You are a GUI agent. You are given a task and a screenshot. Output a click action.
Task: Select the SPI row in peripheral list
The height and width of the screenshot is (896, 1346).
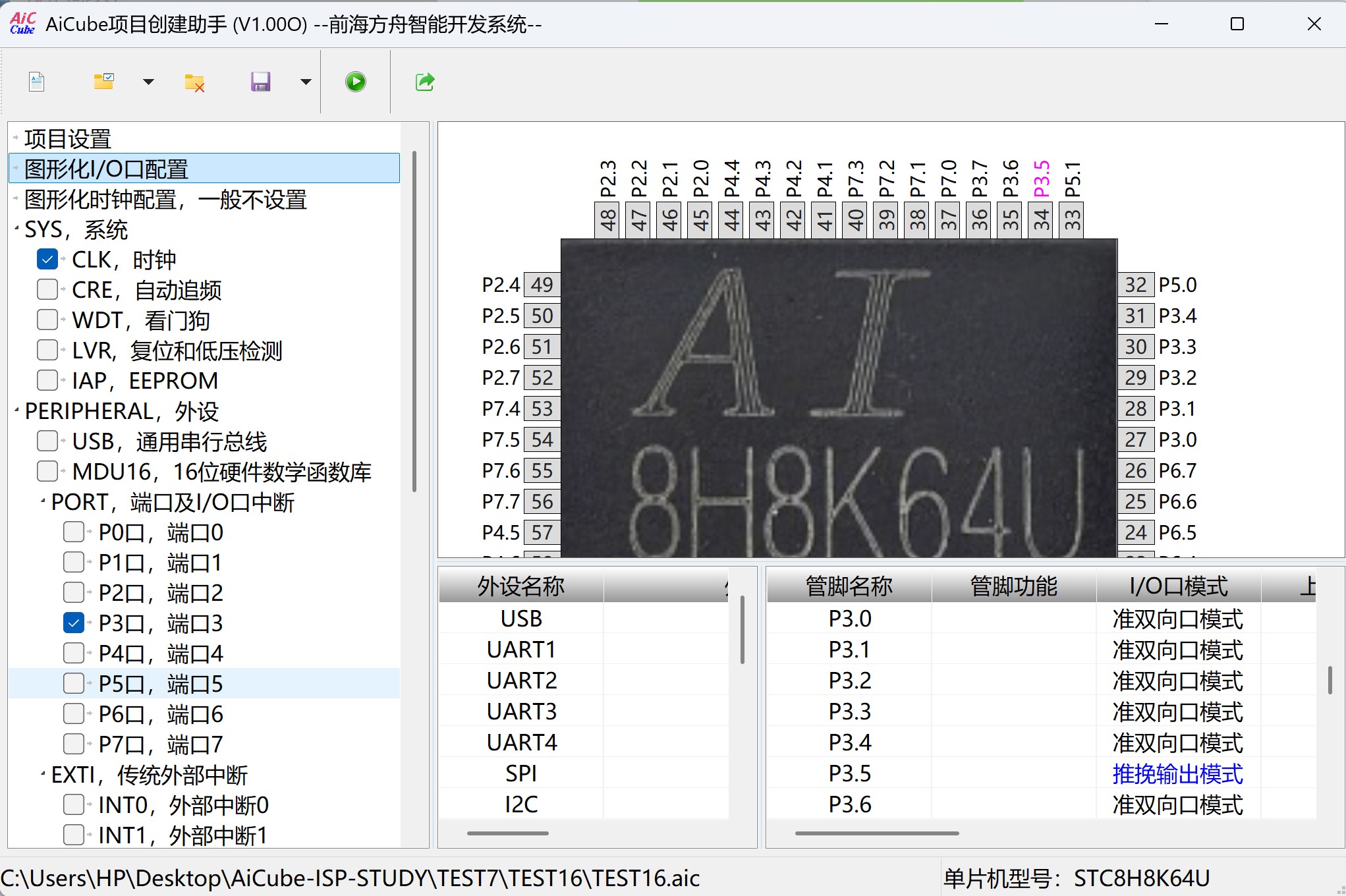click(584, 773)
